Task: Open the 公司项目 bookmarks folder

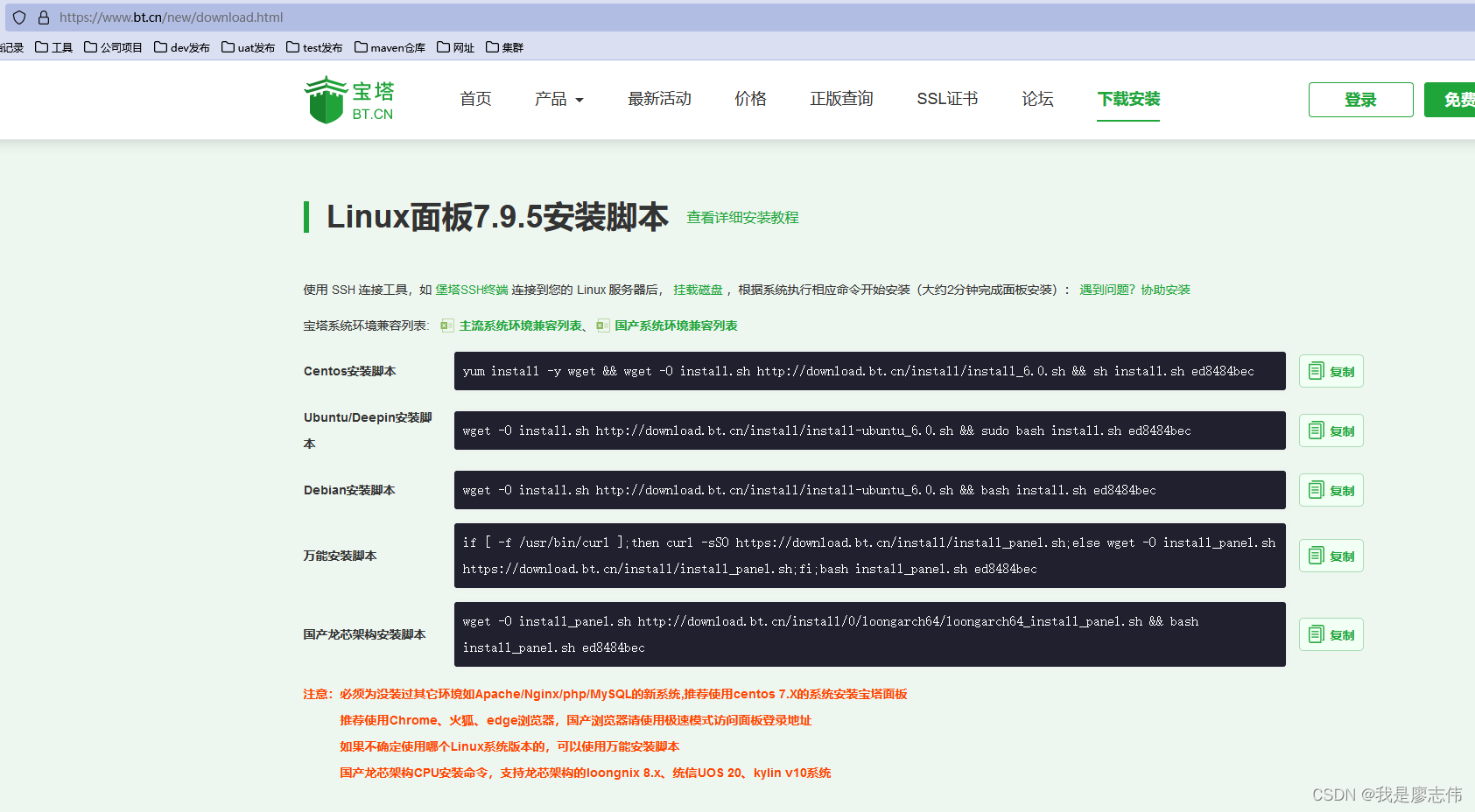Action: tap(113, 47)
